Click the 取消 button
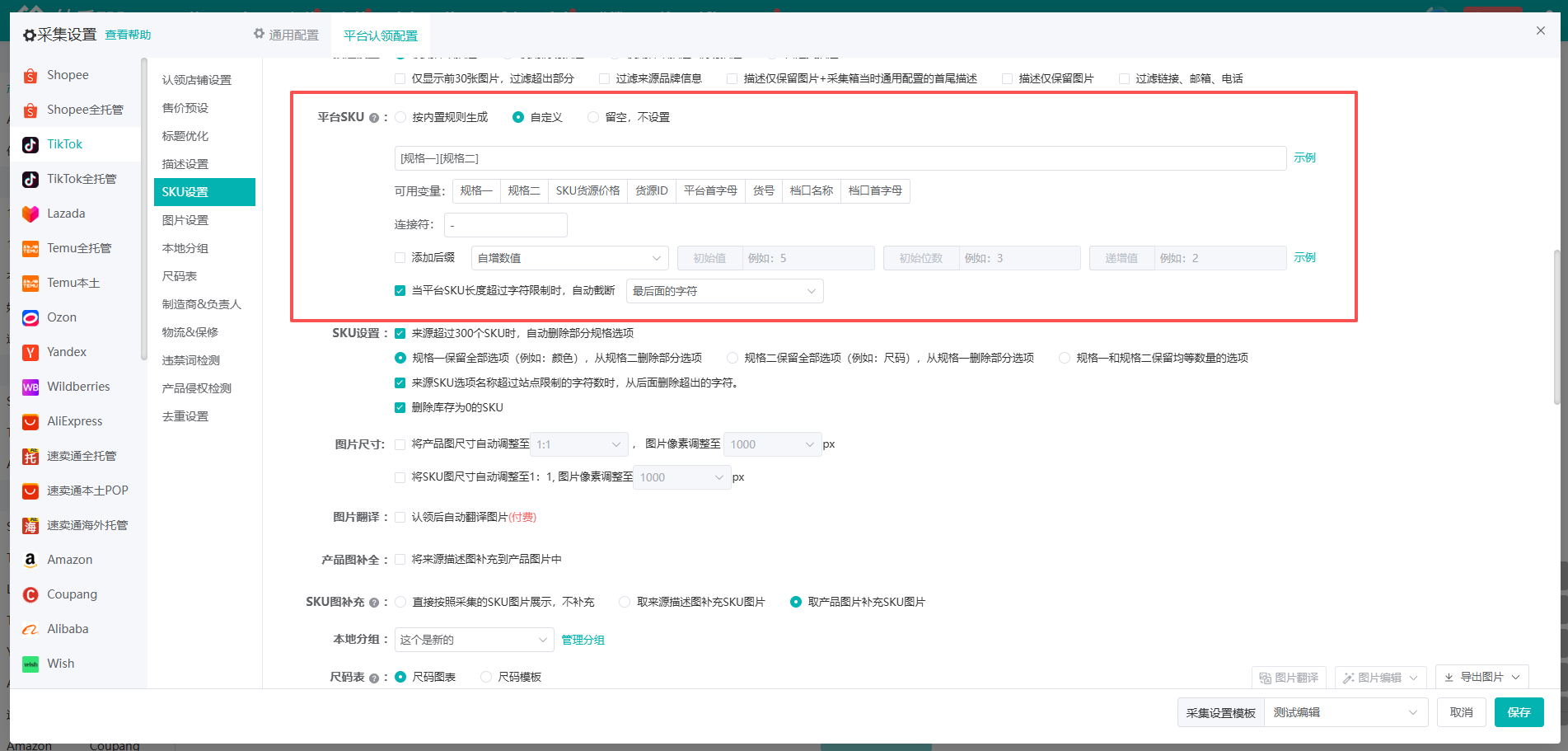Screen dimensions: 1568x751 (1461, 712)
